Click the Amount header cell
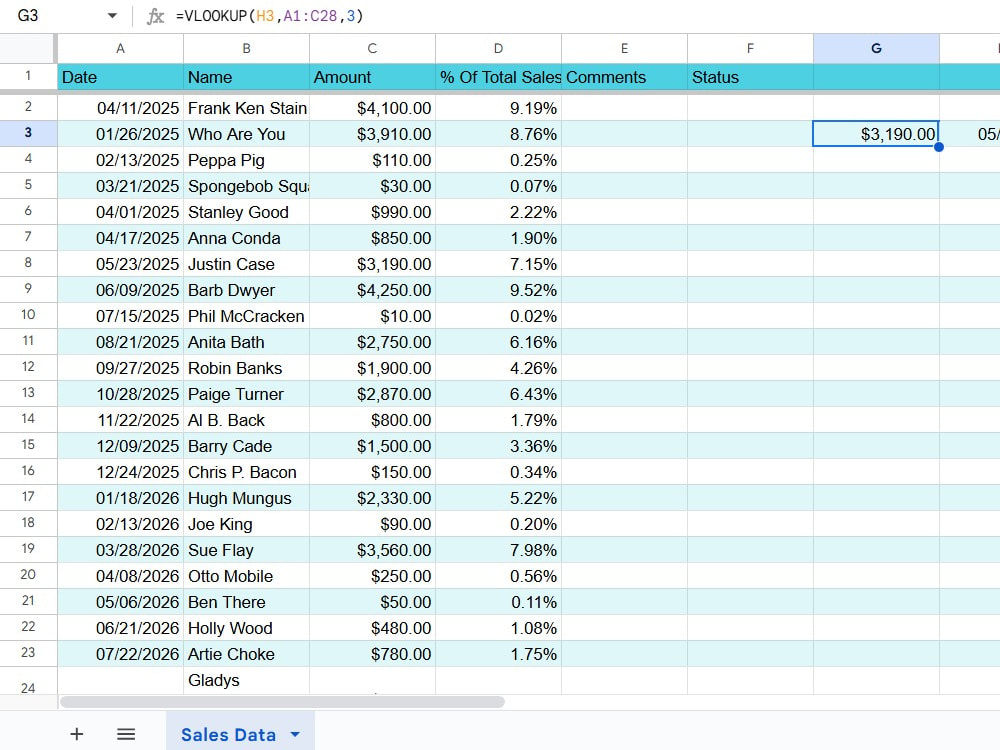The height and width of the screenshot is (750, 1000). (372, 77)
